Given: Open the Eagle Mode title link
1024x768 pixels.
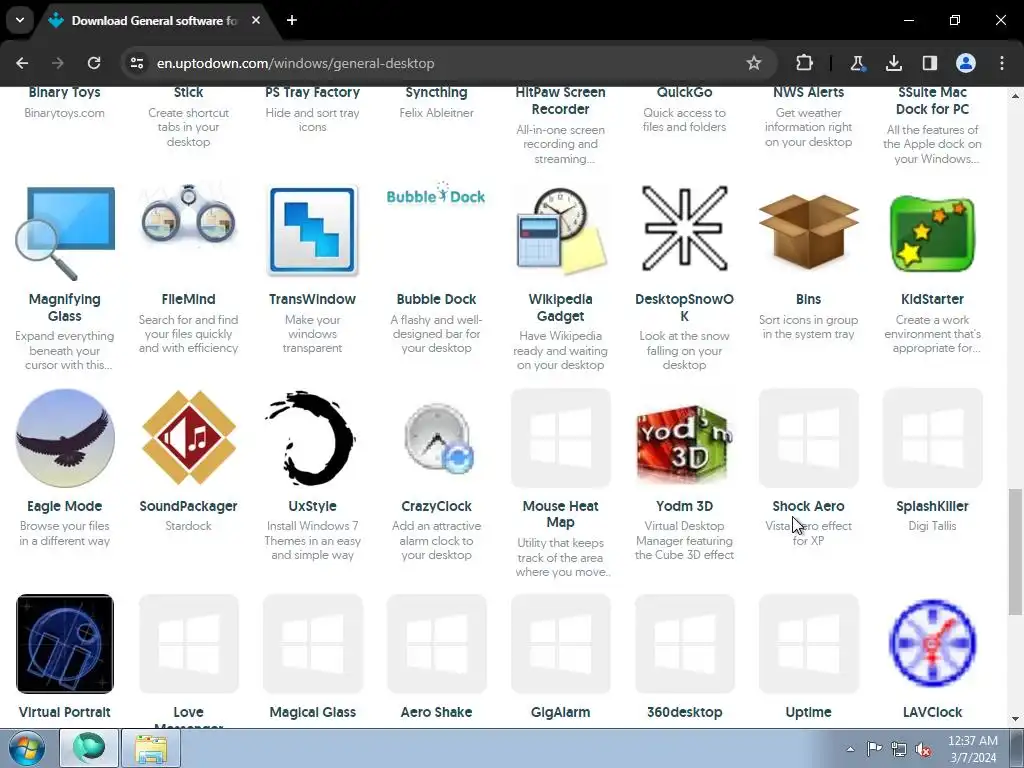Looking at the screenshot, I should [65, 506].
